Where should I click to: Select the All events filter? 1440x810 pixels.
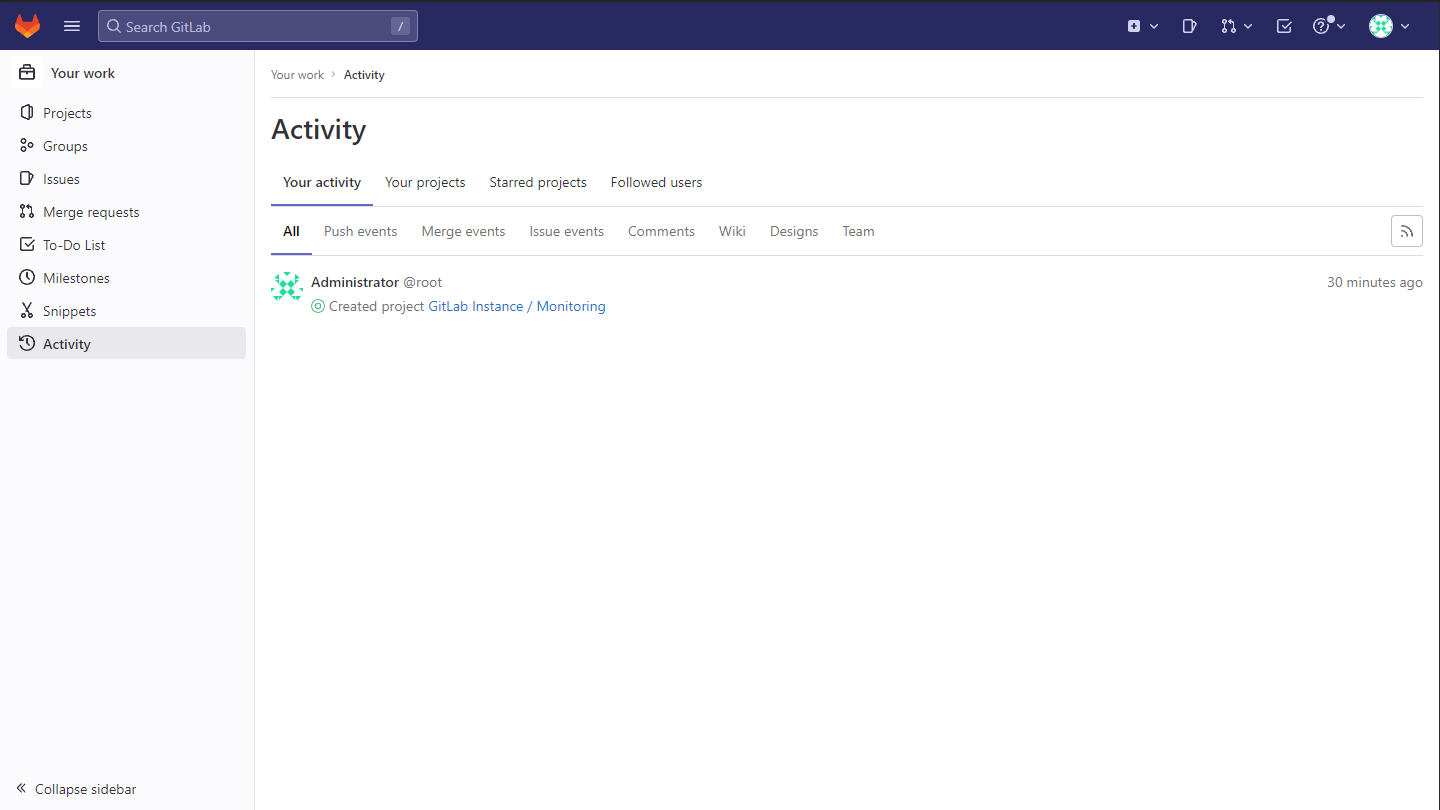coord(291,231)
